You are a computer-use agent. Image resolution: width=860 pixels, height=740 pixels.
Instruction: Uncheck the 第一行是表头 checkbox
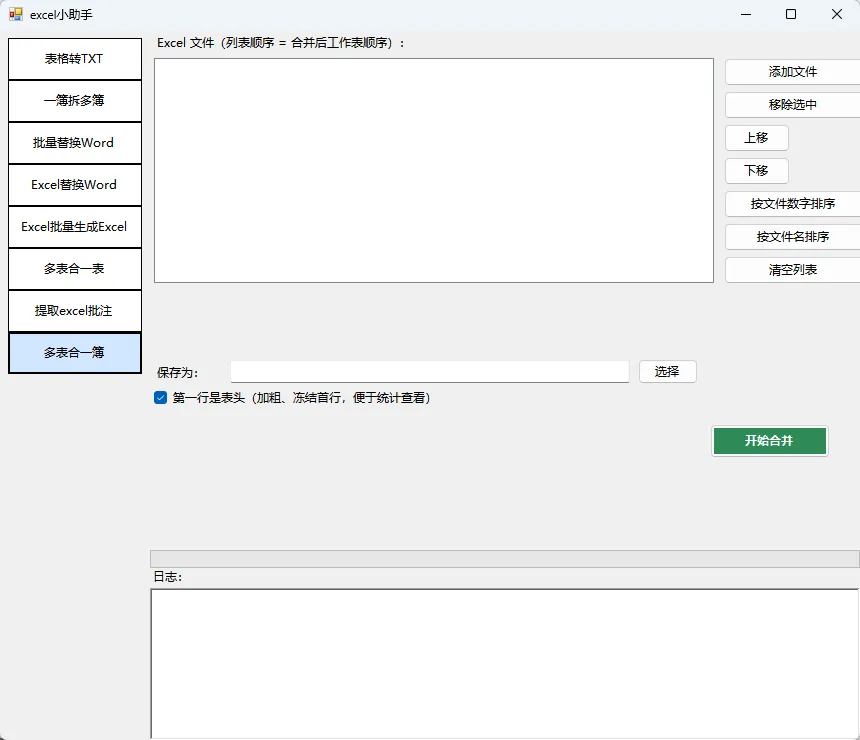coord(160,398)
